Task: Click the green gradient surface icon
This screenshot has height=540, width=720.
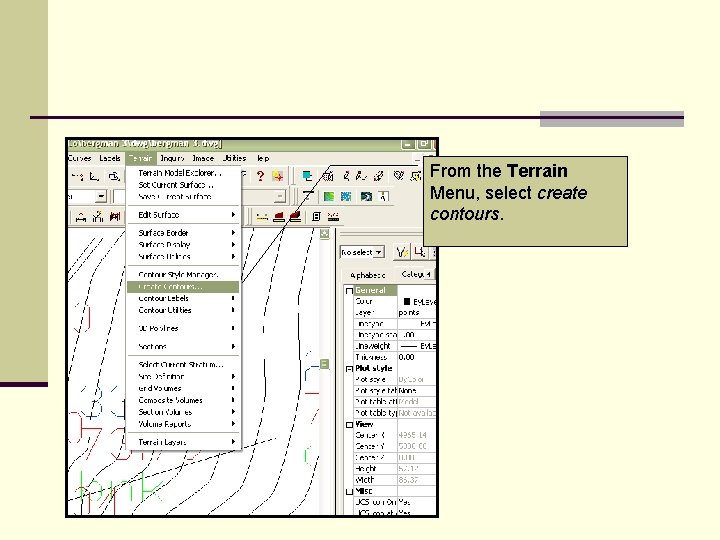Action: click(329, 197)
